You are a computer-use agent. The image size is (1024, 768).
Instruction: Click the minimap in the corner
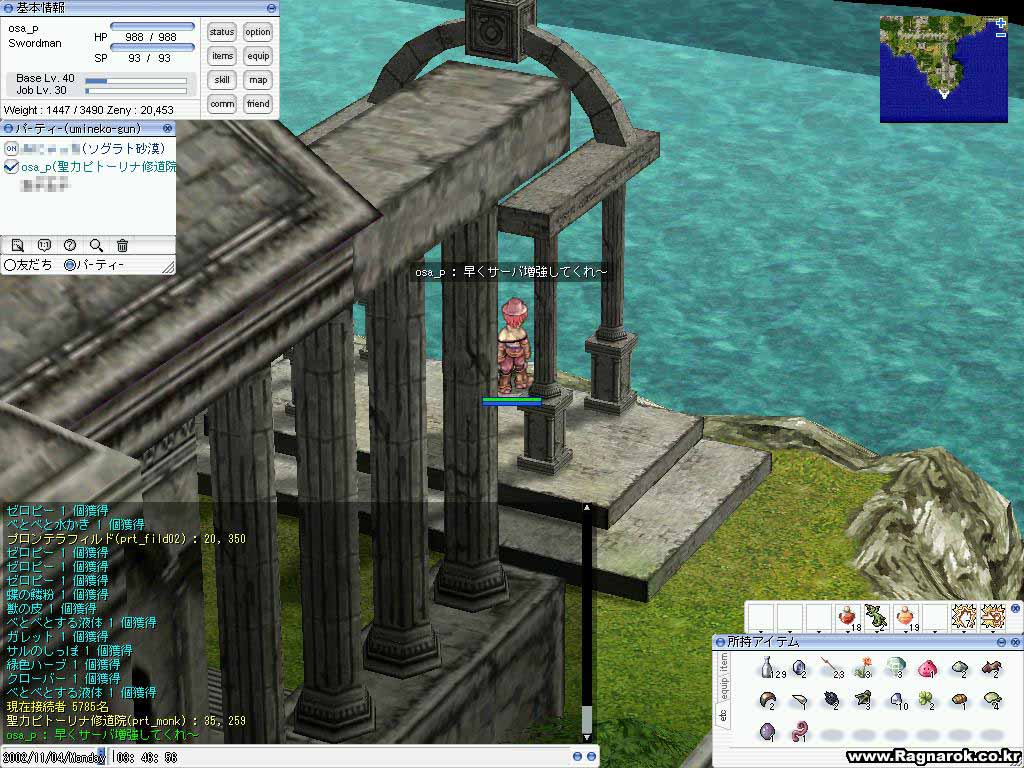coord(944,69)
